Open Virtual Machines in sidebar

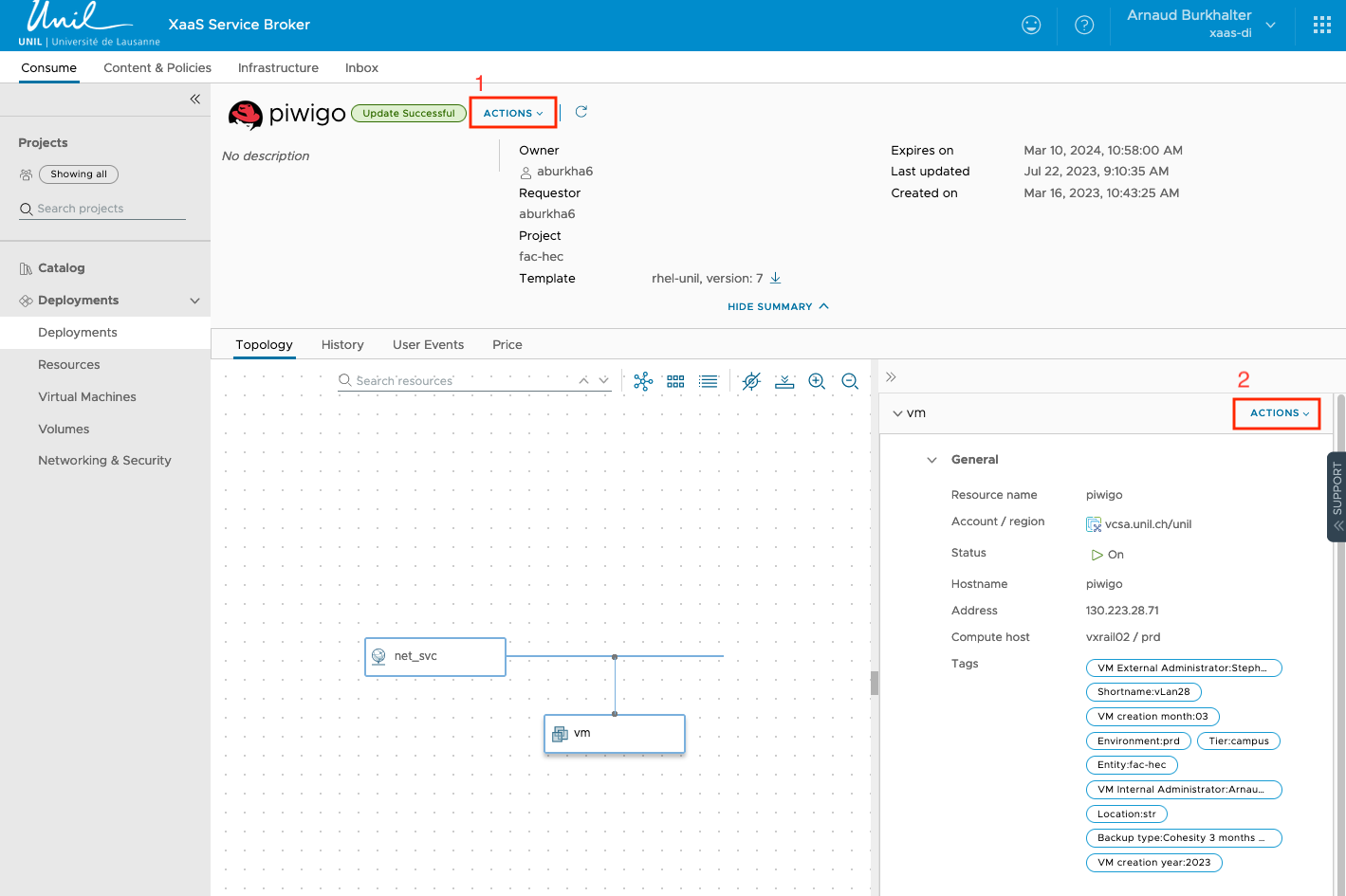click(87, 397)
